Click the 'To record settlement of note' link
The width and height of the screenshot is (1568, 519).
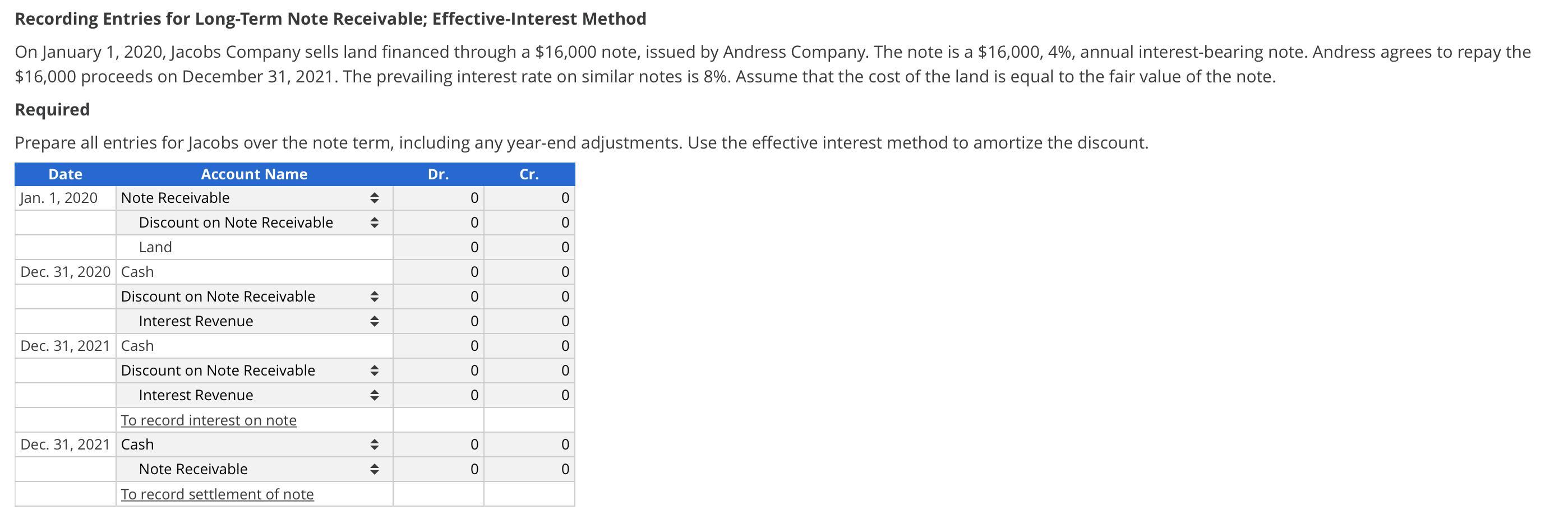pyautogui.click(x=217, y=495)
